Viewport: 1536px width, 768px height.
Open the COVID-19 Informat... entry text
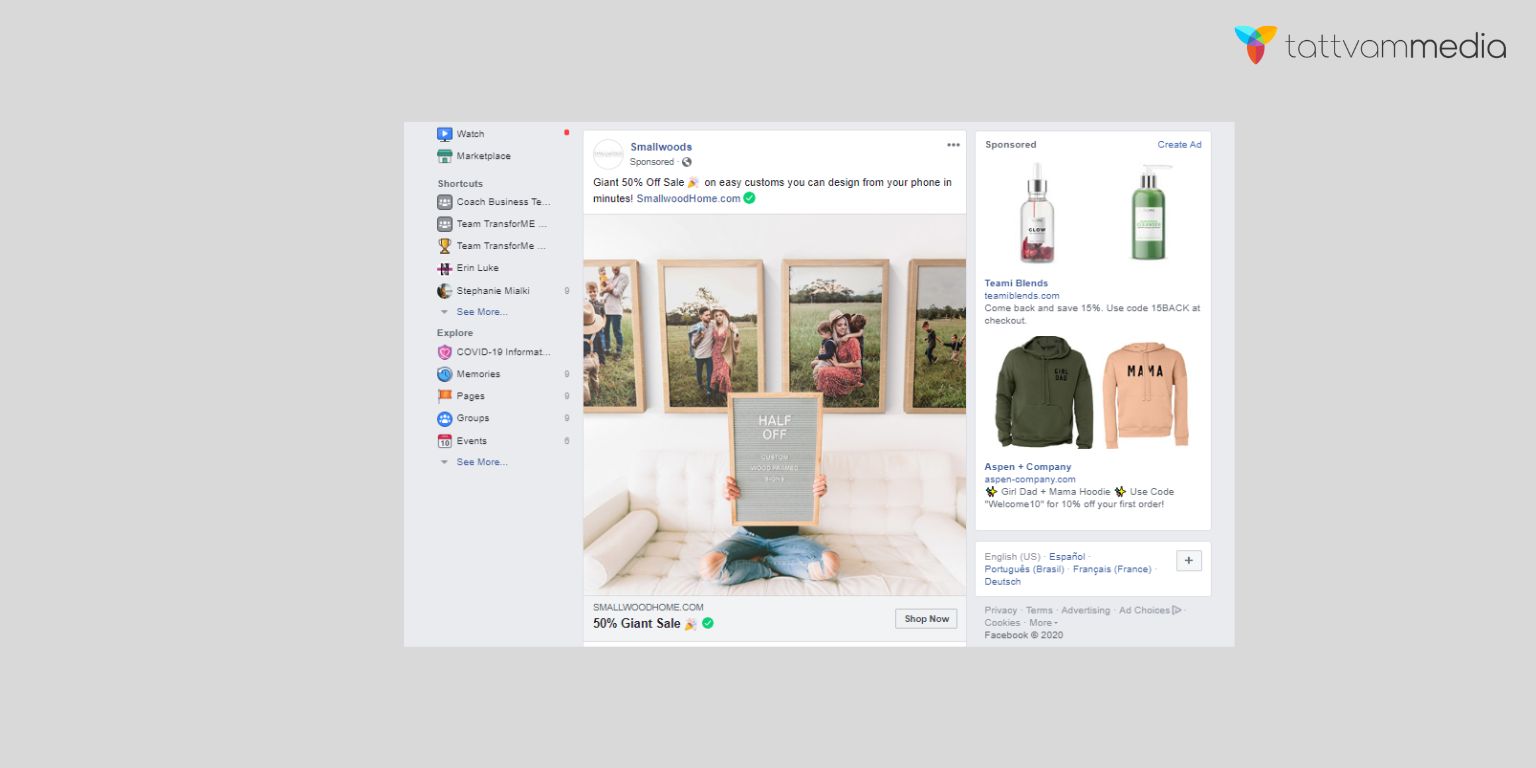click(504, 352)
